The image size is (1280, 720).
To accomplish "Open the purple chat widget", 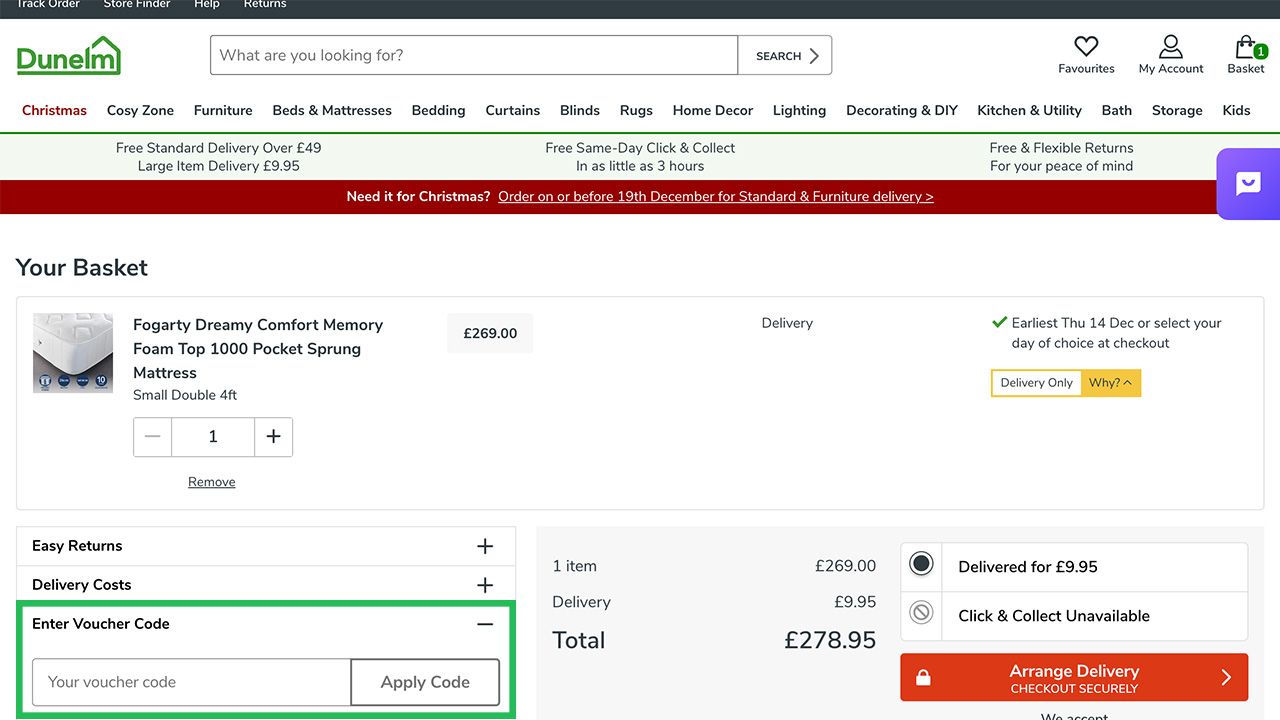I will (x=1248, y=184).
